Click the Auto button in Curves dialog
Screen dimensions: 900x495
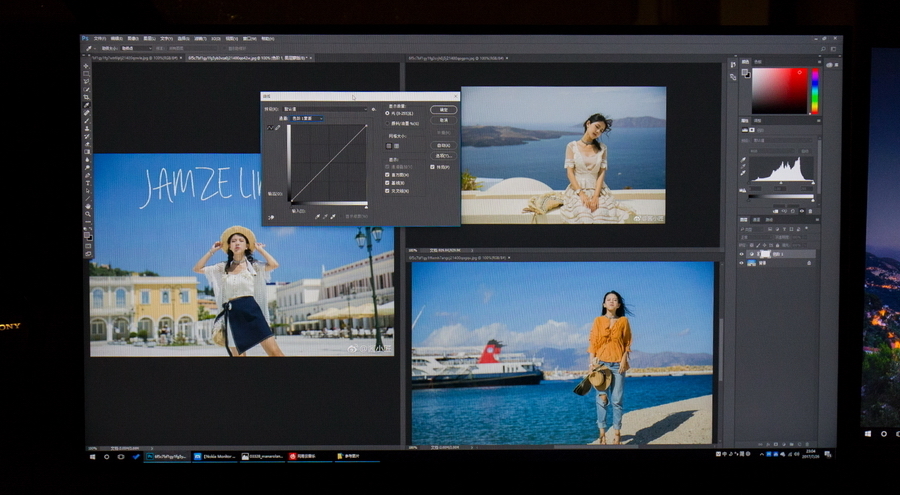444,145
